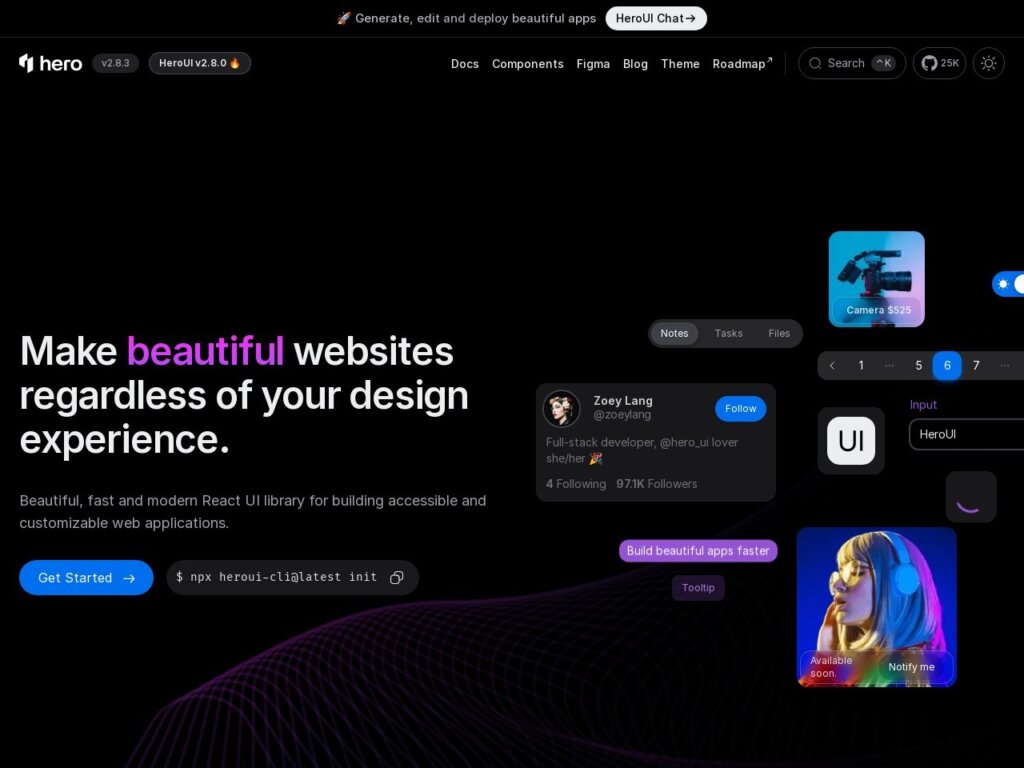Click the @zoeylang username
The height and width of the screenshot is (768, 1024).
(622, 415)
